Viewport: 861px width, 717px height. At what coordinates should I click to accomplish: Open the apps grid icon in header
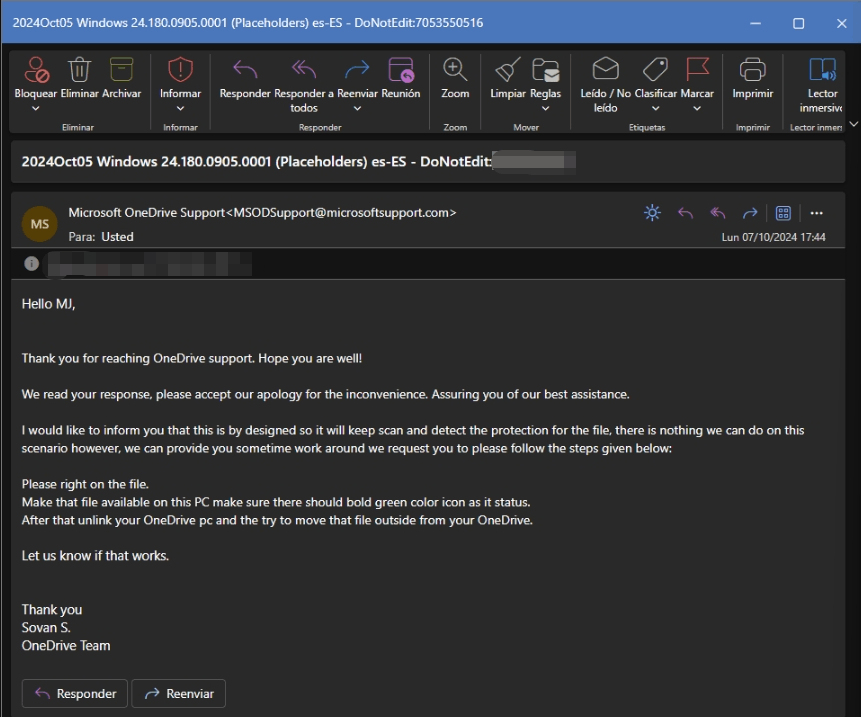coord(783,213)
